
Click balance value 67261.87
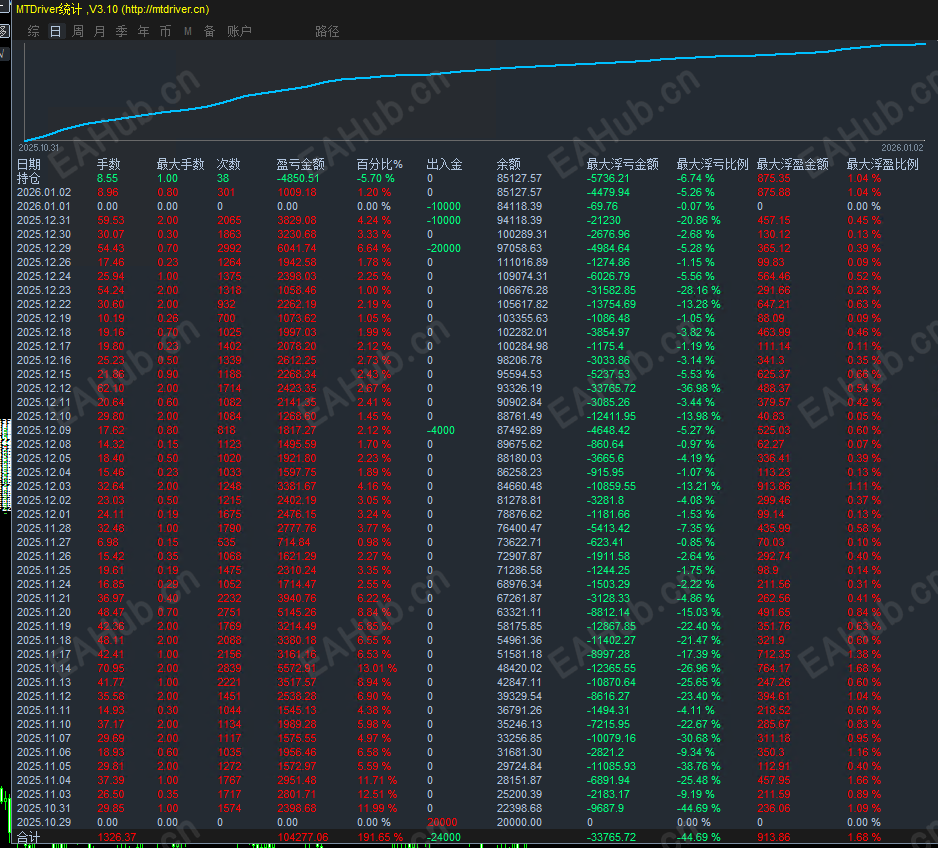tap(519, 598)
